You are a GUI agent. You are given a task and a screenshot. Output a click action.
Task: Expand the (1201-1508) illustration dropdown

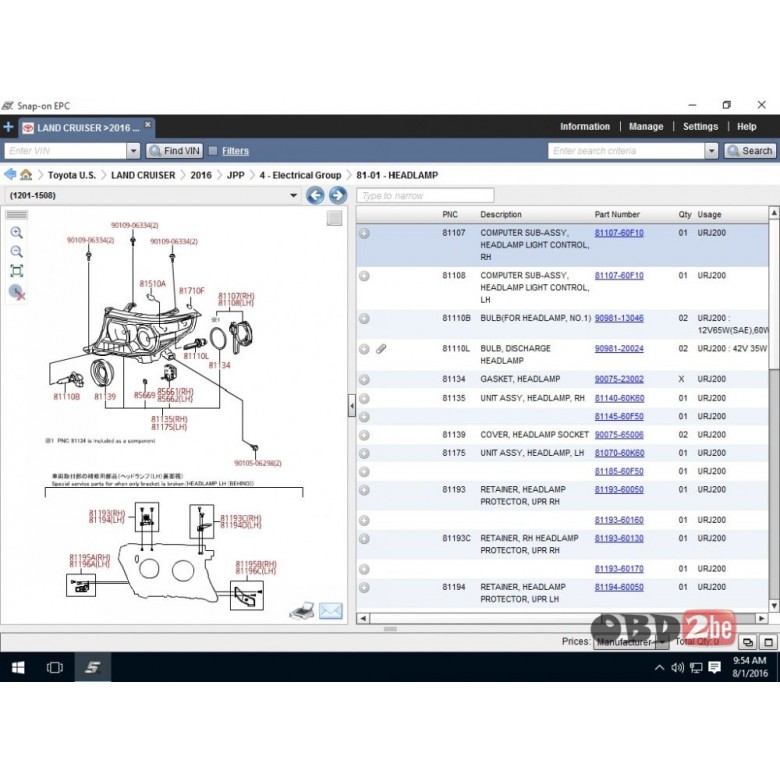293,195
